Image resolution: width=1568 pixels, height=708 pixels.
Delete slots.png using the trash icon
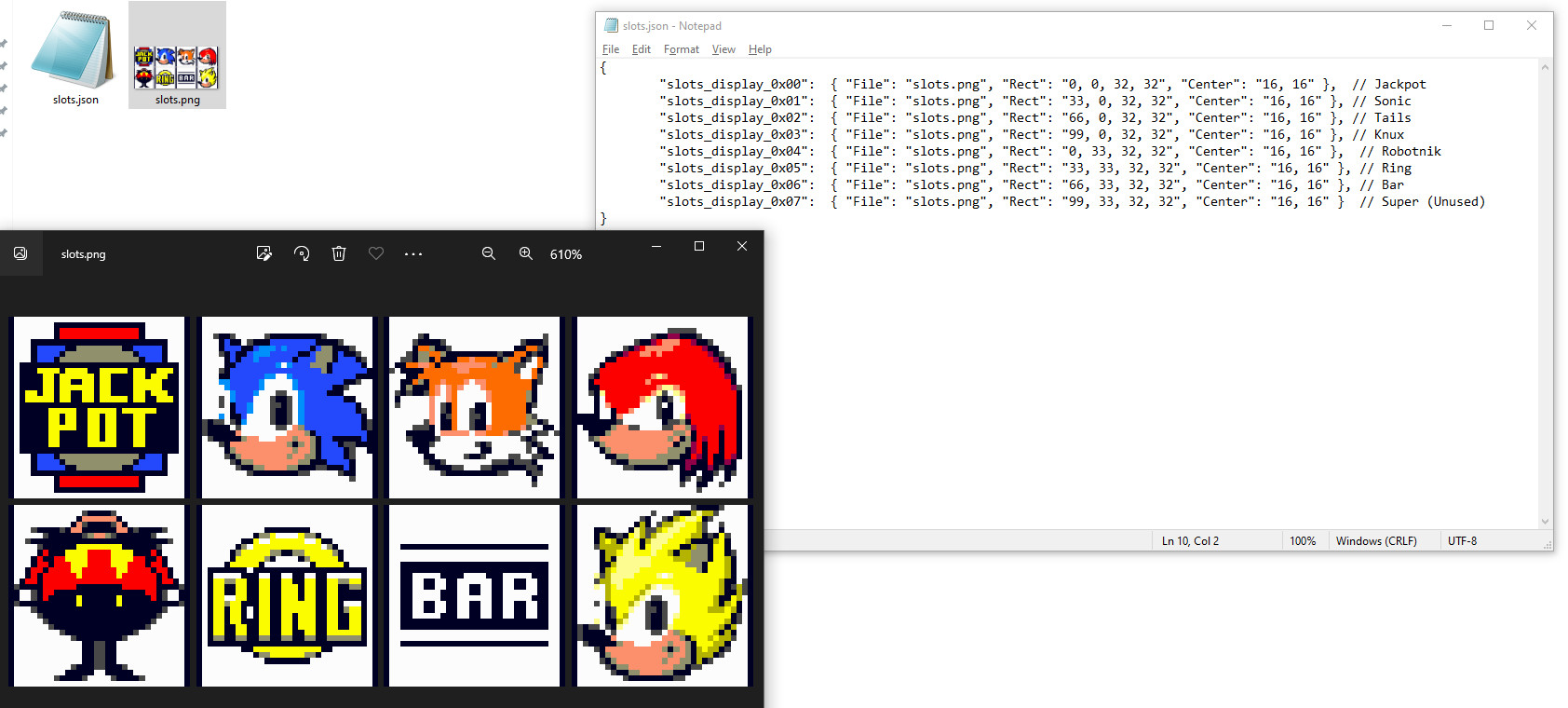(339, 253)
